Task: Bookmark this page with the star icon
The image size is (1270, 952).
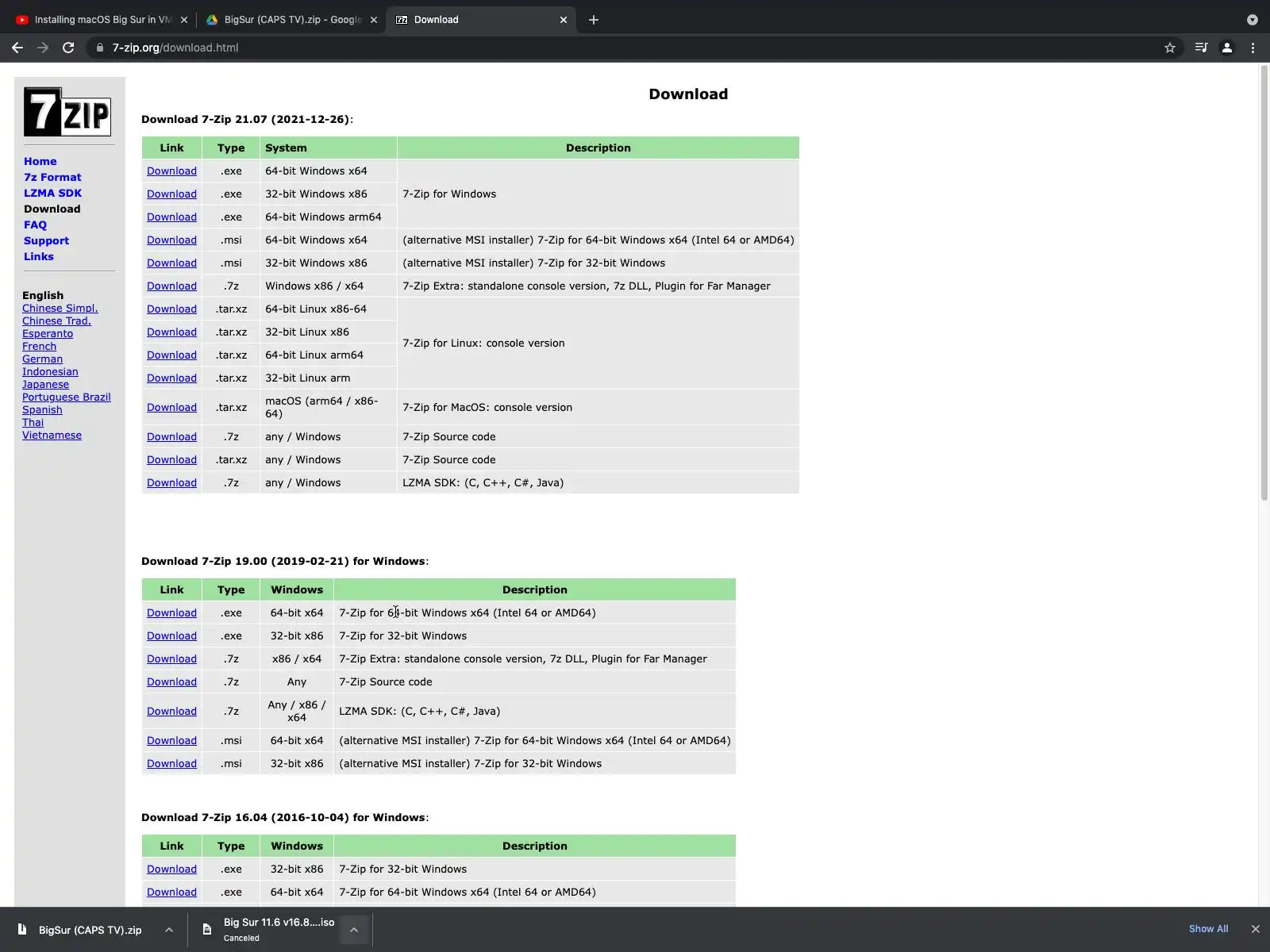Action: click(1170, 48)
